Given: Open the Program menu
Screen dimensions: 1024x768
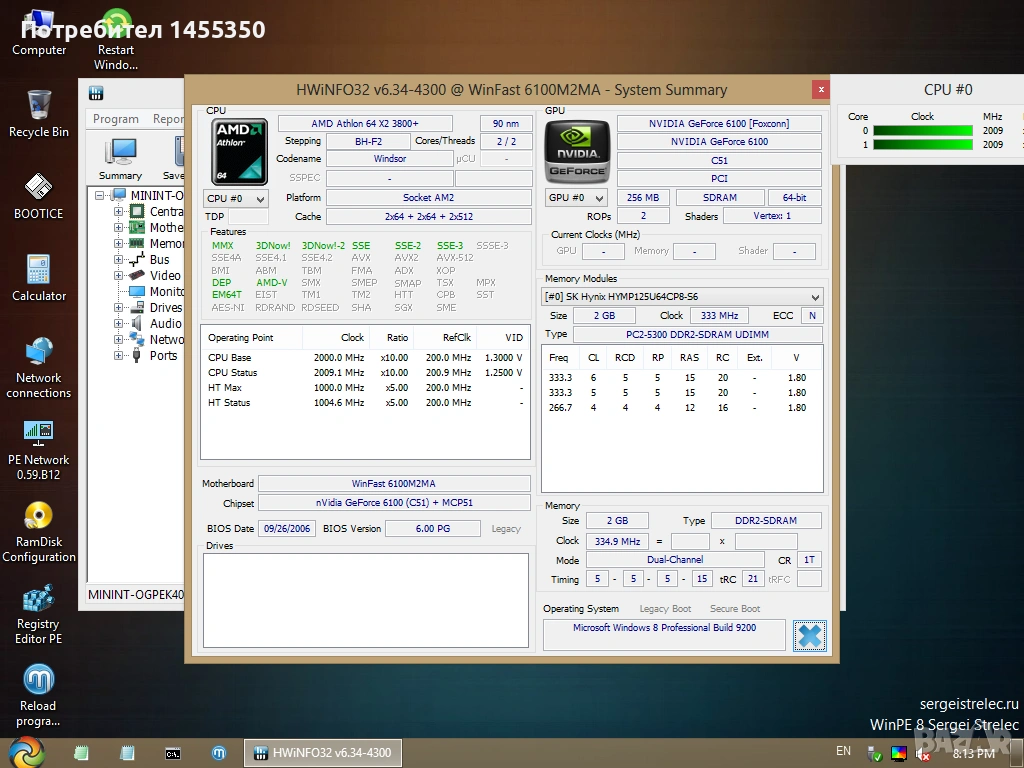Looking at the screenshot, I should (x=116, y=119).
